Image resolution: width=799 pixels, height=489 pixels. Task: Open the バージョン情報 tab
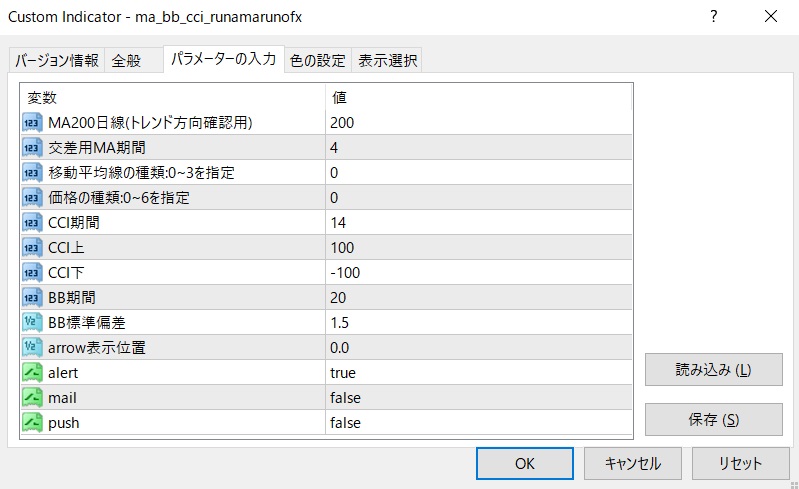[57, 61]
